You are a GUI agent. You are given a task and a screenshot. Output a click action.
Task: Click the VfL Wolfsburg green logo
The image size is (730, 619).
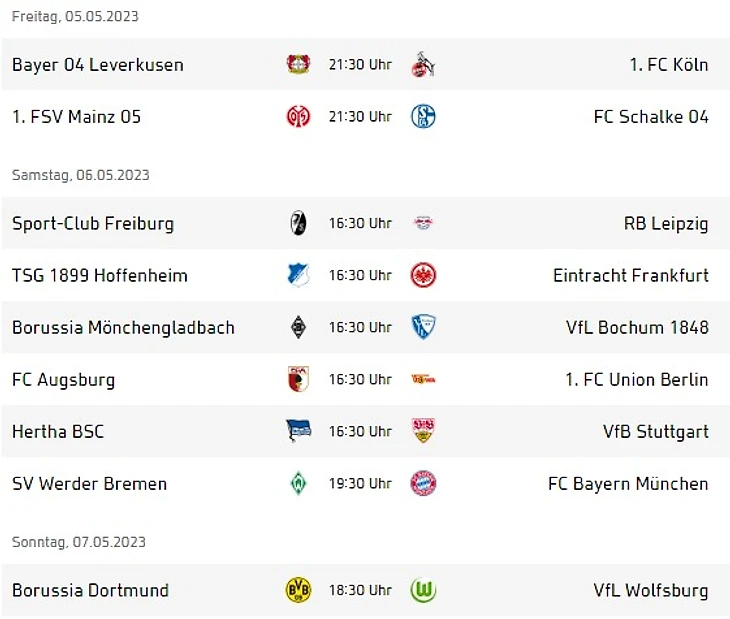point(423,590)
